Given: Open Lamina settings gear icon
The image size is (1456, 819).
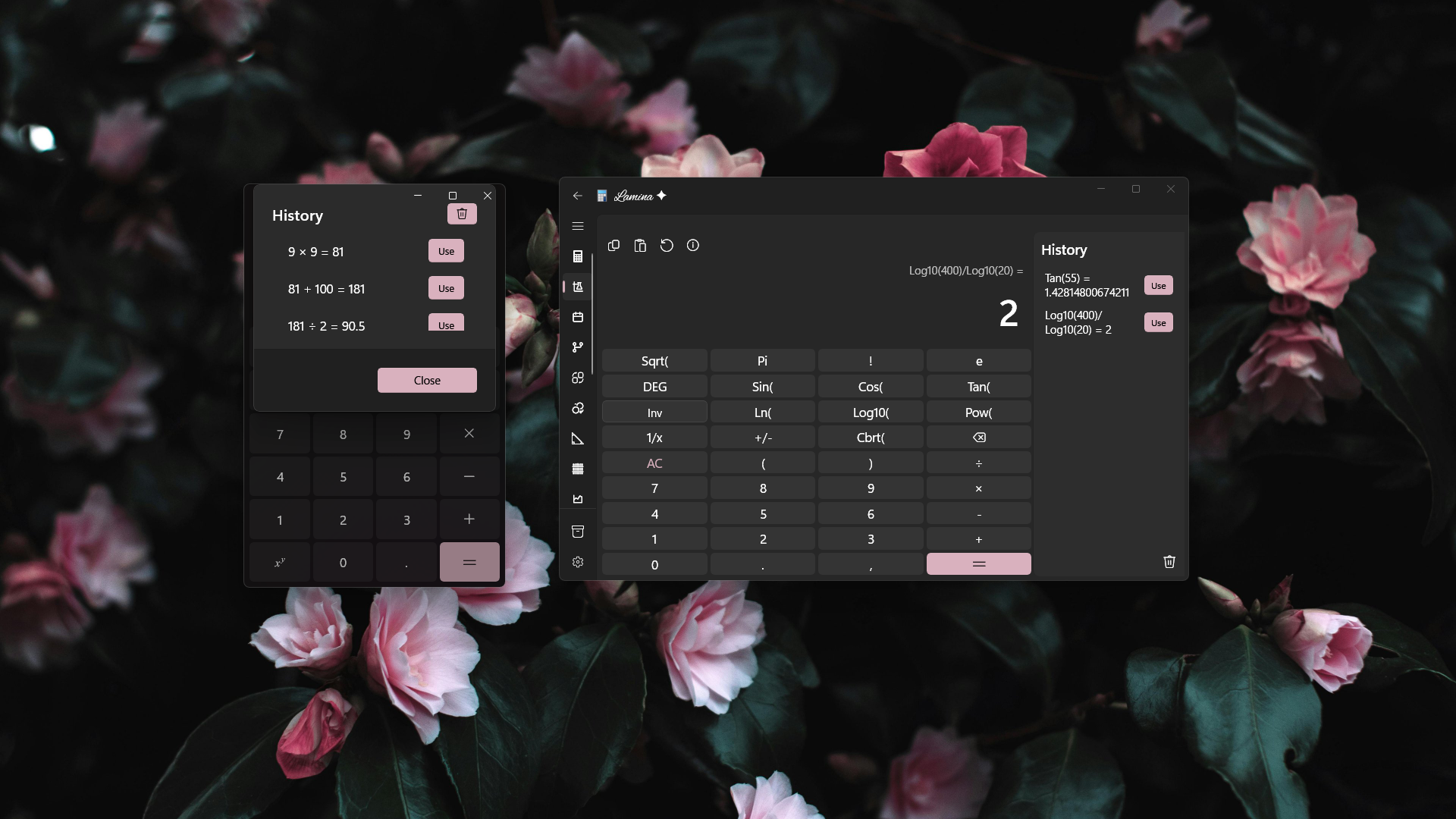Looking at the screenshot, I should point(578,562).
